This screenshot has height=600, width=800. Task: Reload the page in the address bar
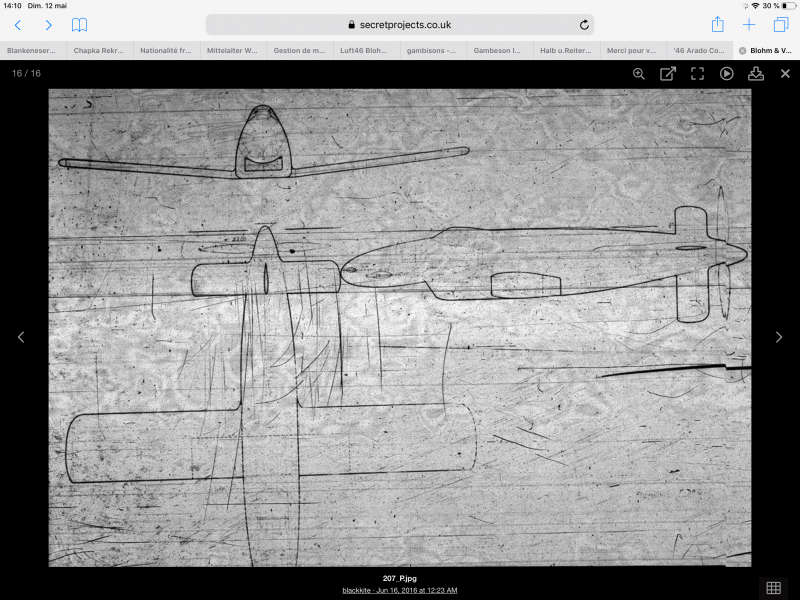(584, 25)
